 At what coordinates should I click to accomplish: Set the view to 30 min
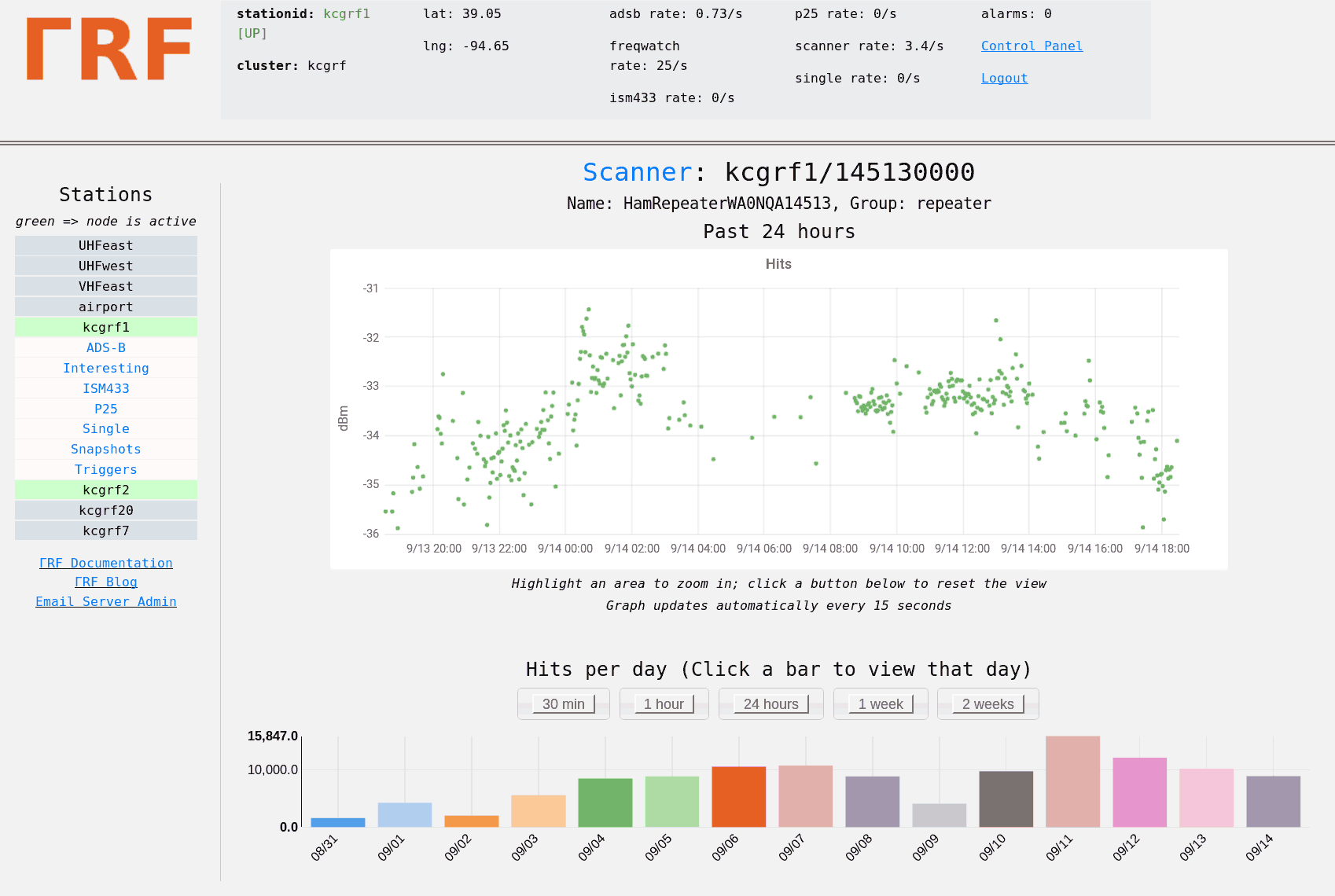coord(564,703)
